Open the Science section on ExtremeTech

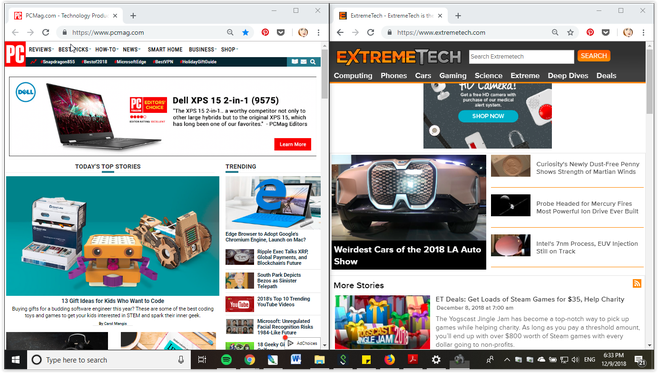[488, 76]
